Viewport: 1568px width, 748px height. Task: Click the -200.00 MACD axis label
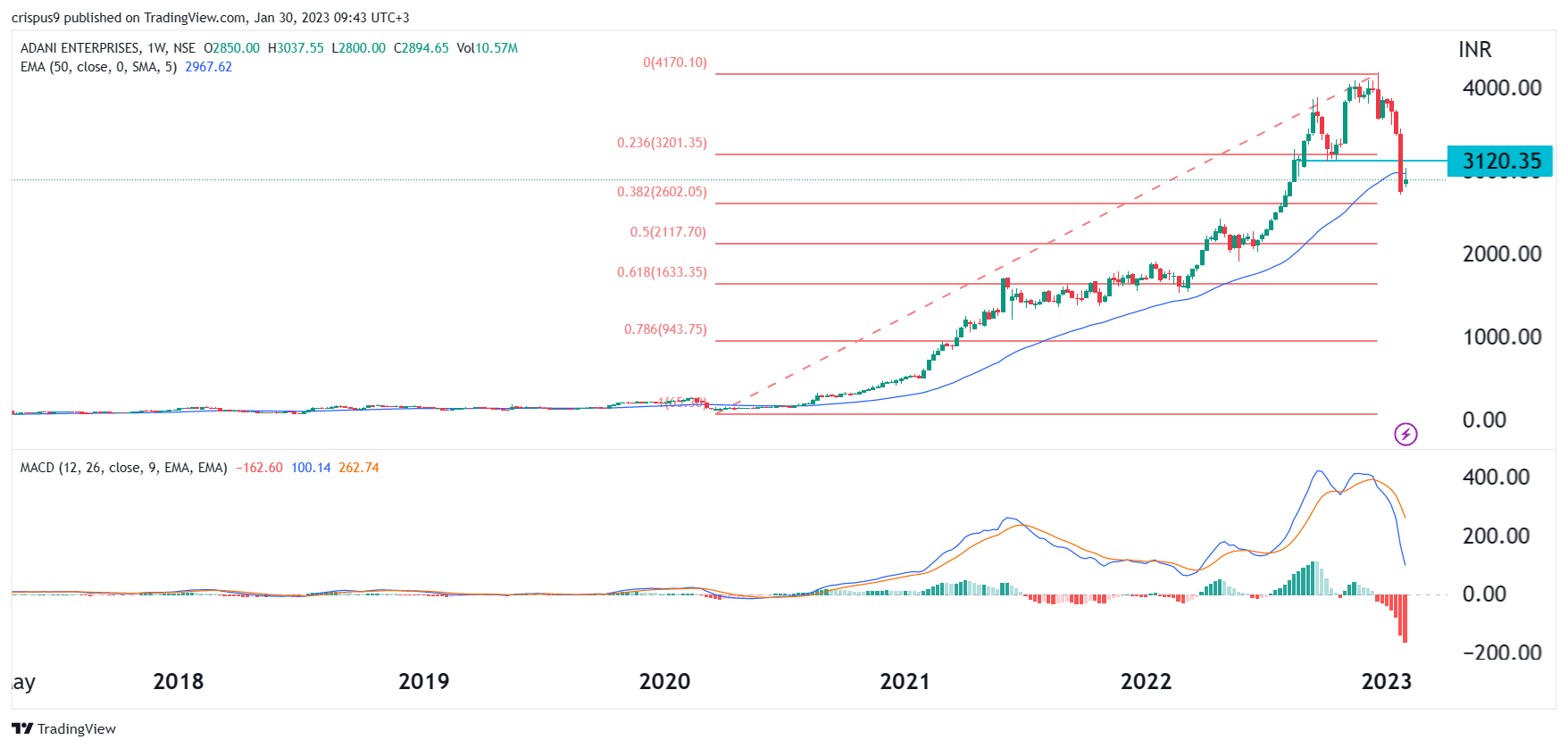coord(1502,652)
